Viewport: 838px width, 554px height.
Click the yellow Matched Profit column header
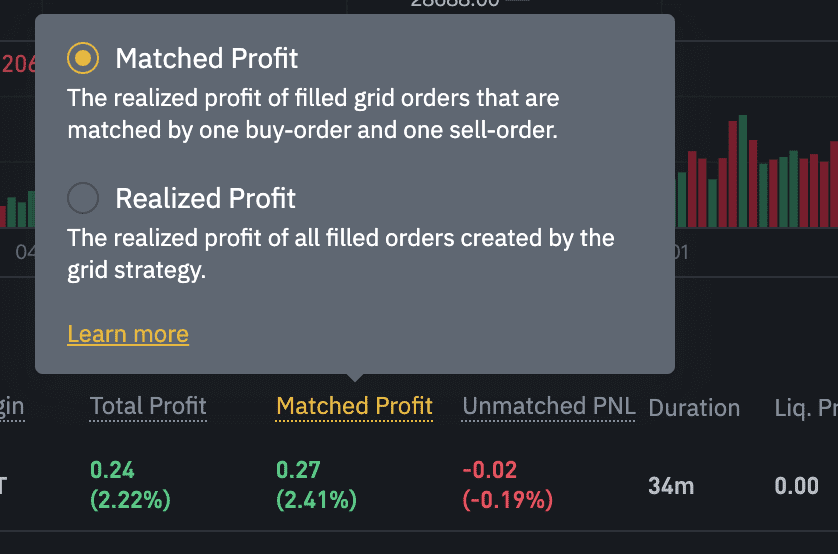click(354, 406)
